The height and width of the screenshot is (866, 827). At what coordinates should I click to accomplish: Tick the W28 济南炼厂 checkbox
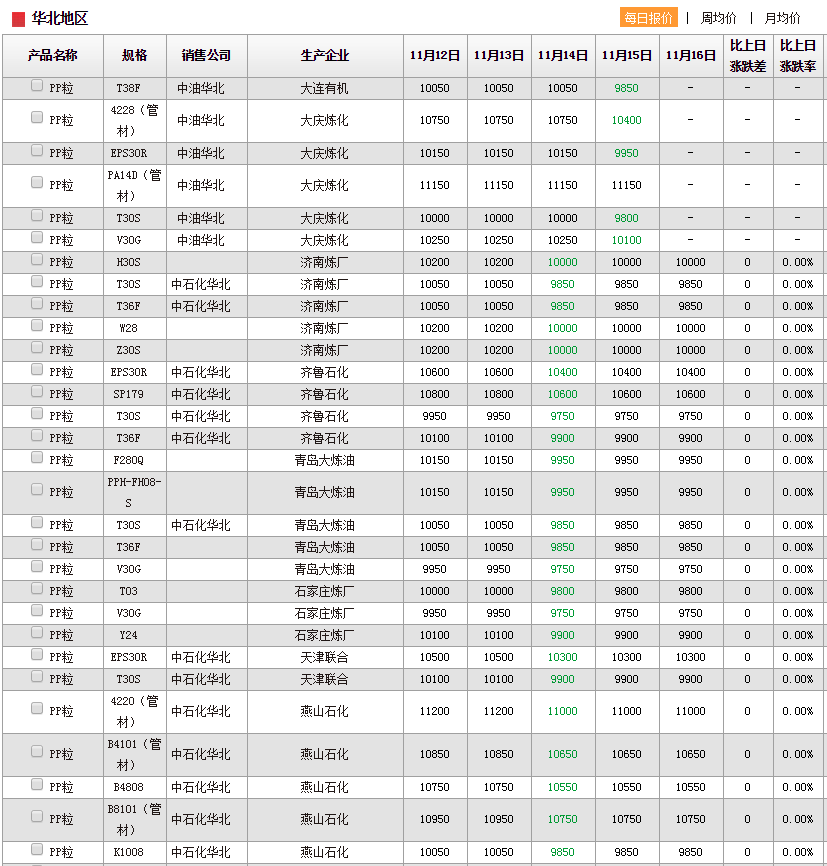(37, 326)
